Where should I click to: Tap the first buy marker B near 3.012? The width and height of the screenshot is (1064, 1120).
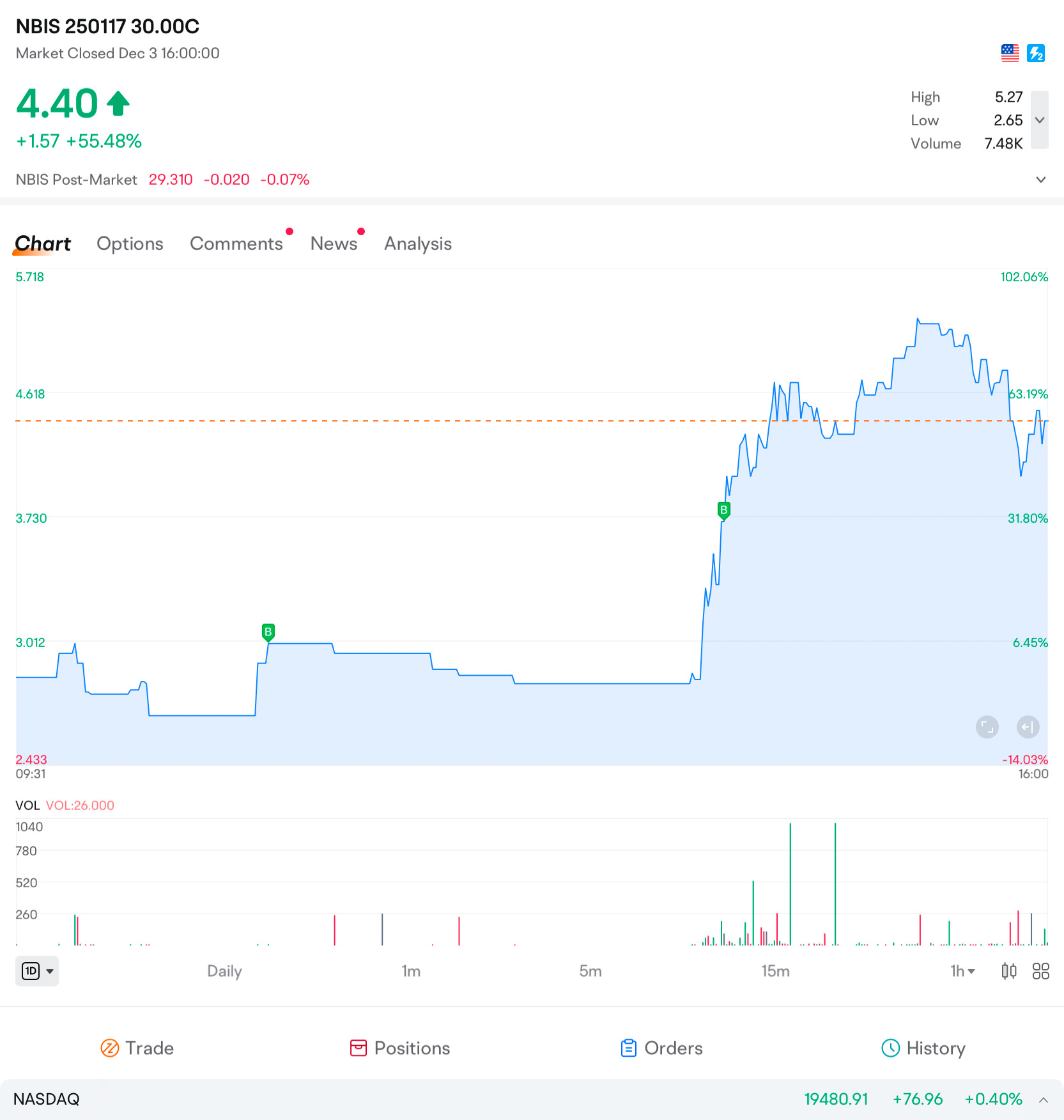tap(268, 632)
